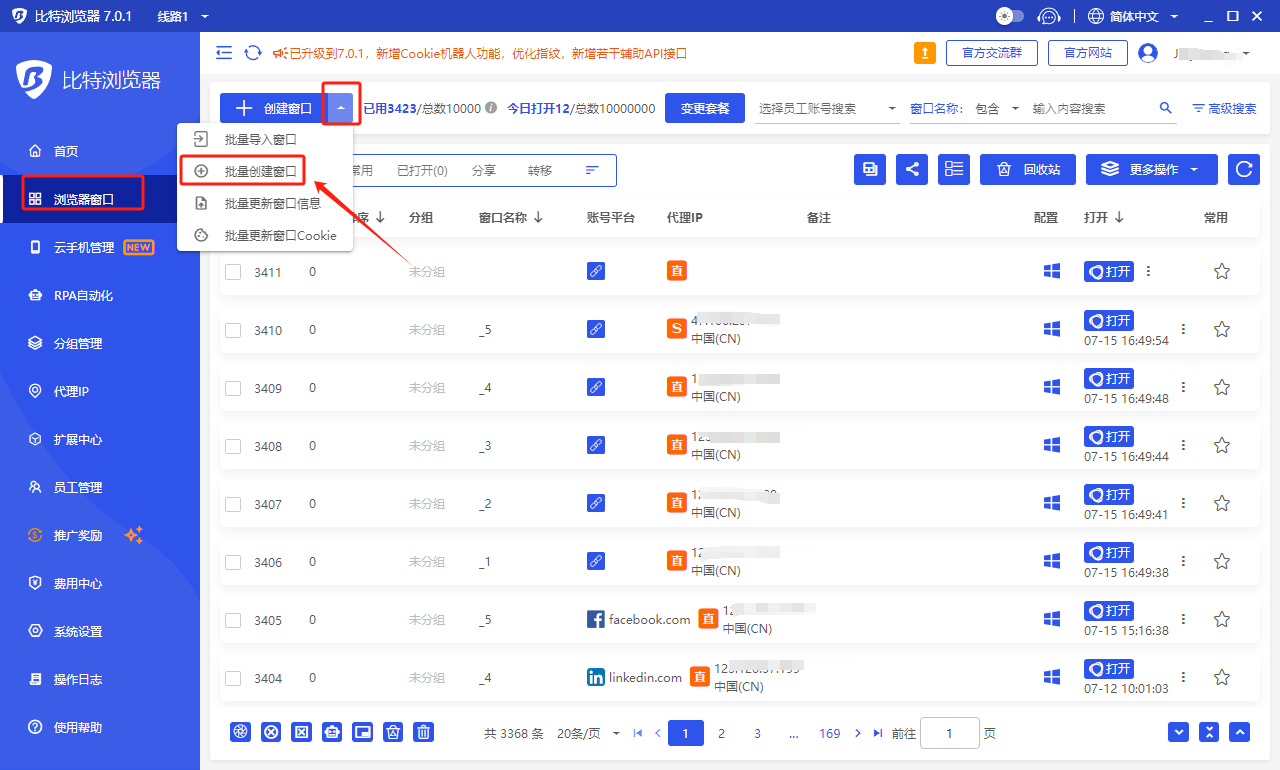
Task: Select 批量创建窗口 from the menu
Action: tap(260, 171)
